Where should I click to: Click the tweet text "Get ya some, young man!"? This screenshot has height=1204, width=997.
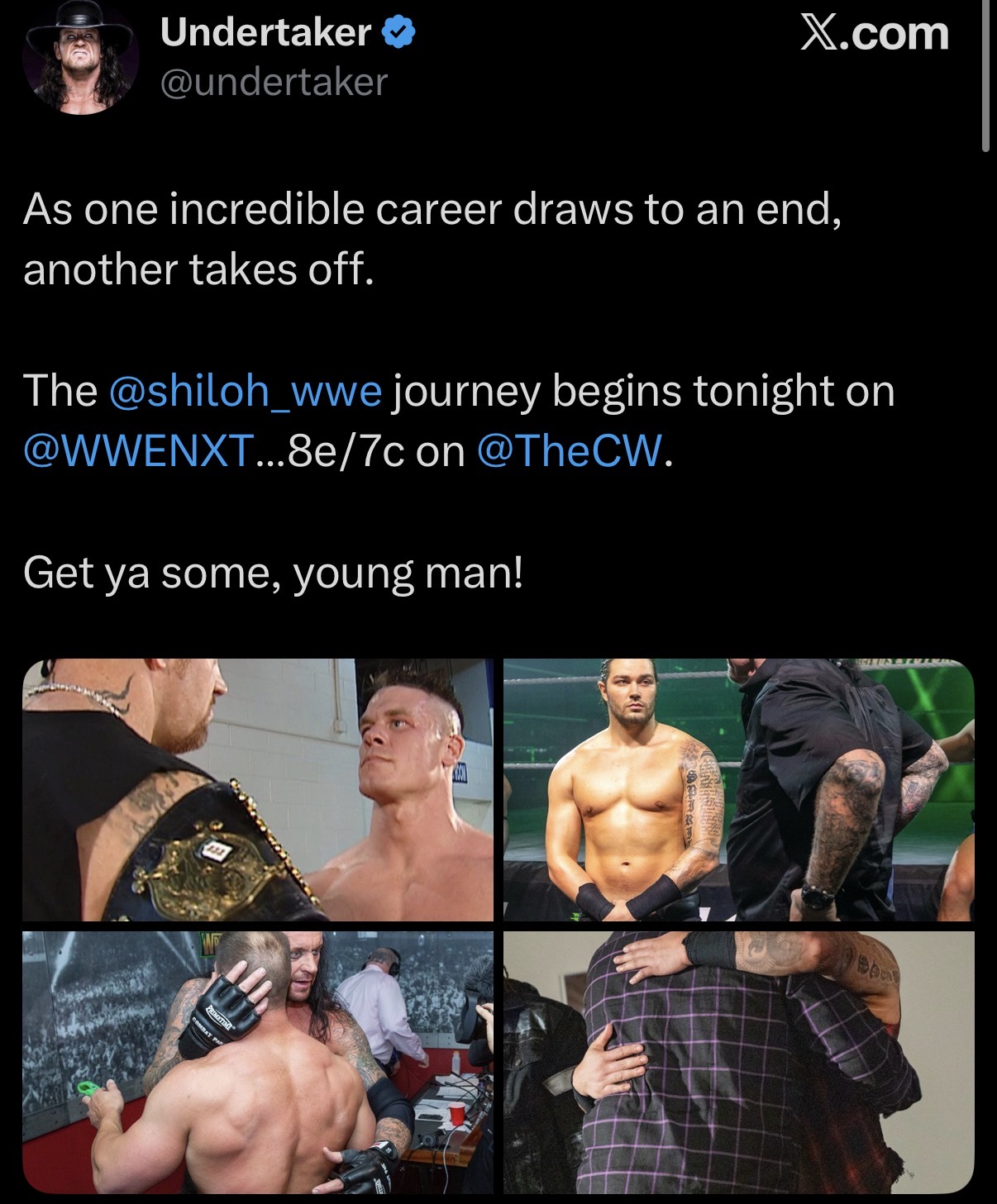point(274,573)
